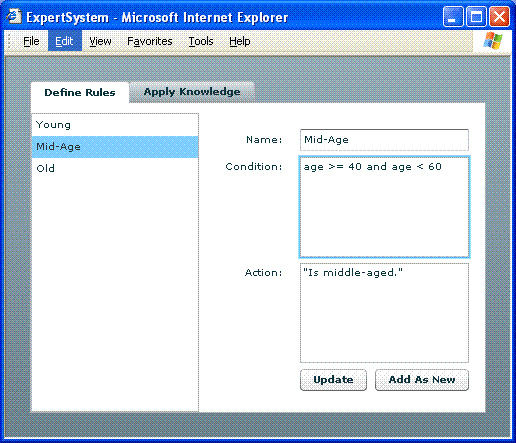
Task: Click the Condition: label
Action: pos(254,167)
